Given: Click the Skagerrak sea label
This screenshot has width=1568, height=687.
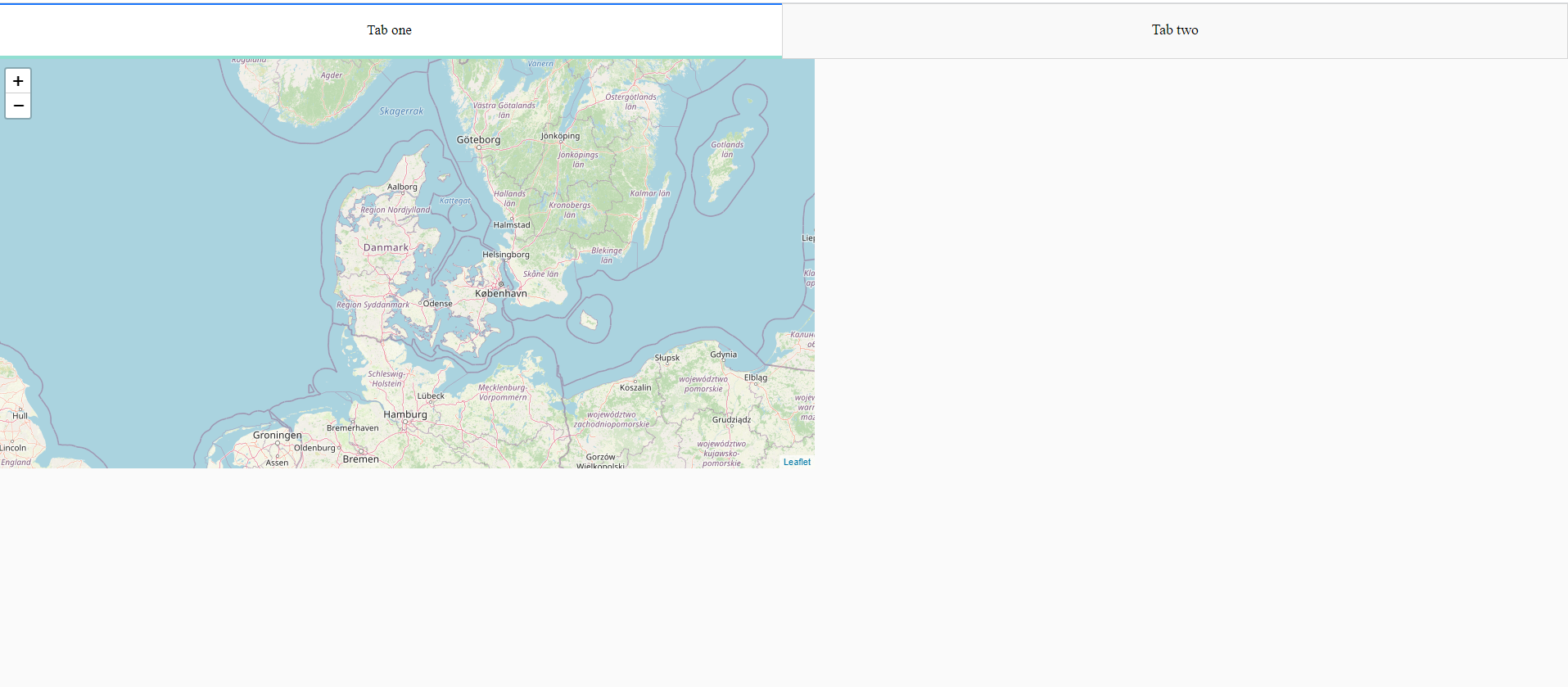Looking at the screenshot, I should click(401, 111).
